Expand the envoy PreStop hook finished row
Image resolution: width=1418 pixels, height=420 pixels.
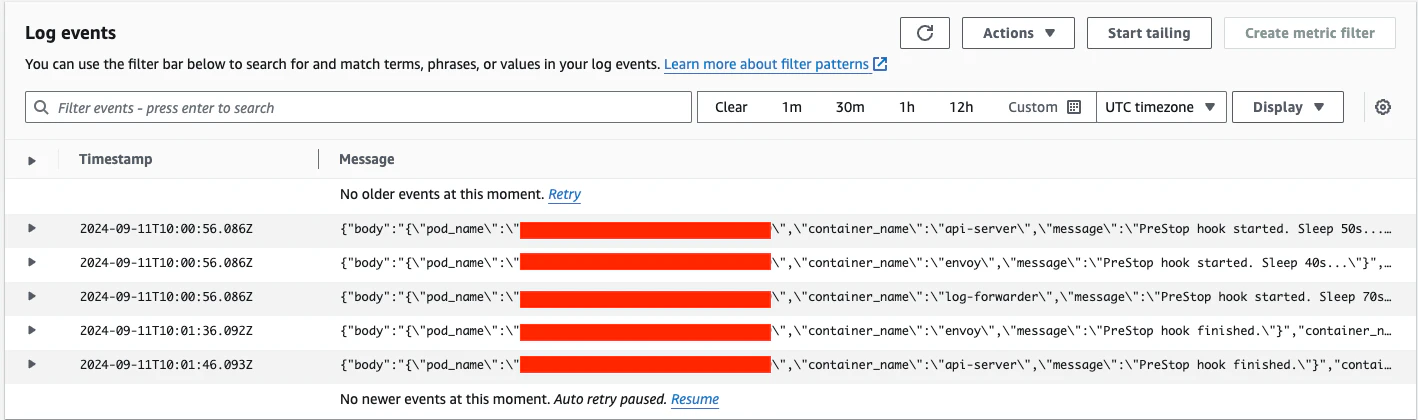[32, 330]
